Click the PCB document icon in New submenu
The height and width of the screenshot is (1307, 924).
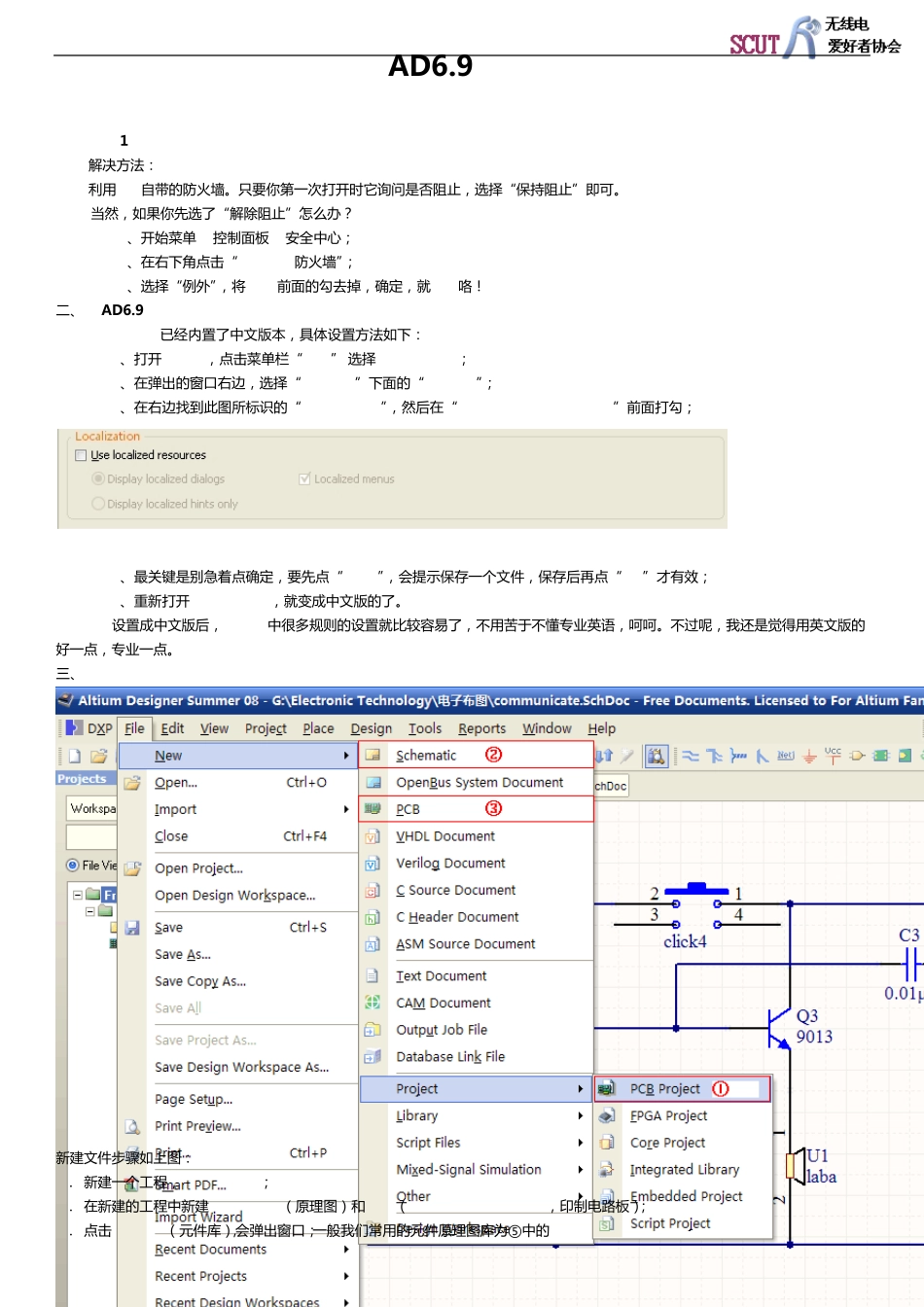pyautogui.click(x=373, y=808)
